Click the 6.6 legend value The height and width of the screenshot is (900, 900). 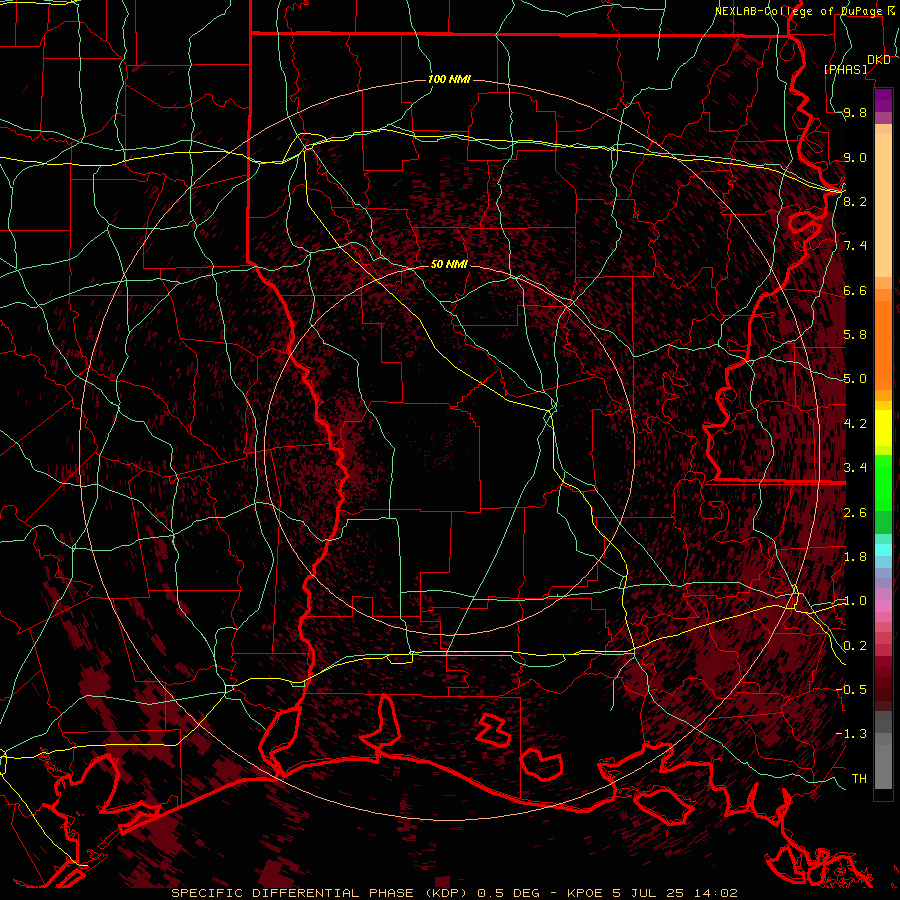(855, 290)
